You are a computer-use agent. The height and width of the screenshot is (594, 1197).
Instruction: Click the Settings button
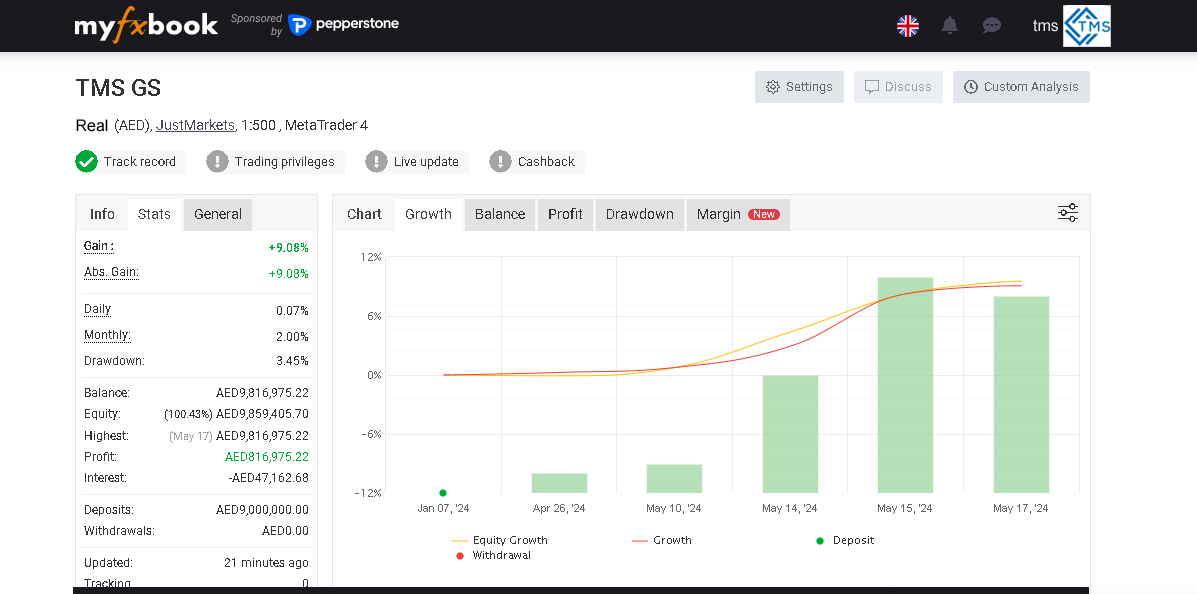tap(799, 87)
